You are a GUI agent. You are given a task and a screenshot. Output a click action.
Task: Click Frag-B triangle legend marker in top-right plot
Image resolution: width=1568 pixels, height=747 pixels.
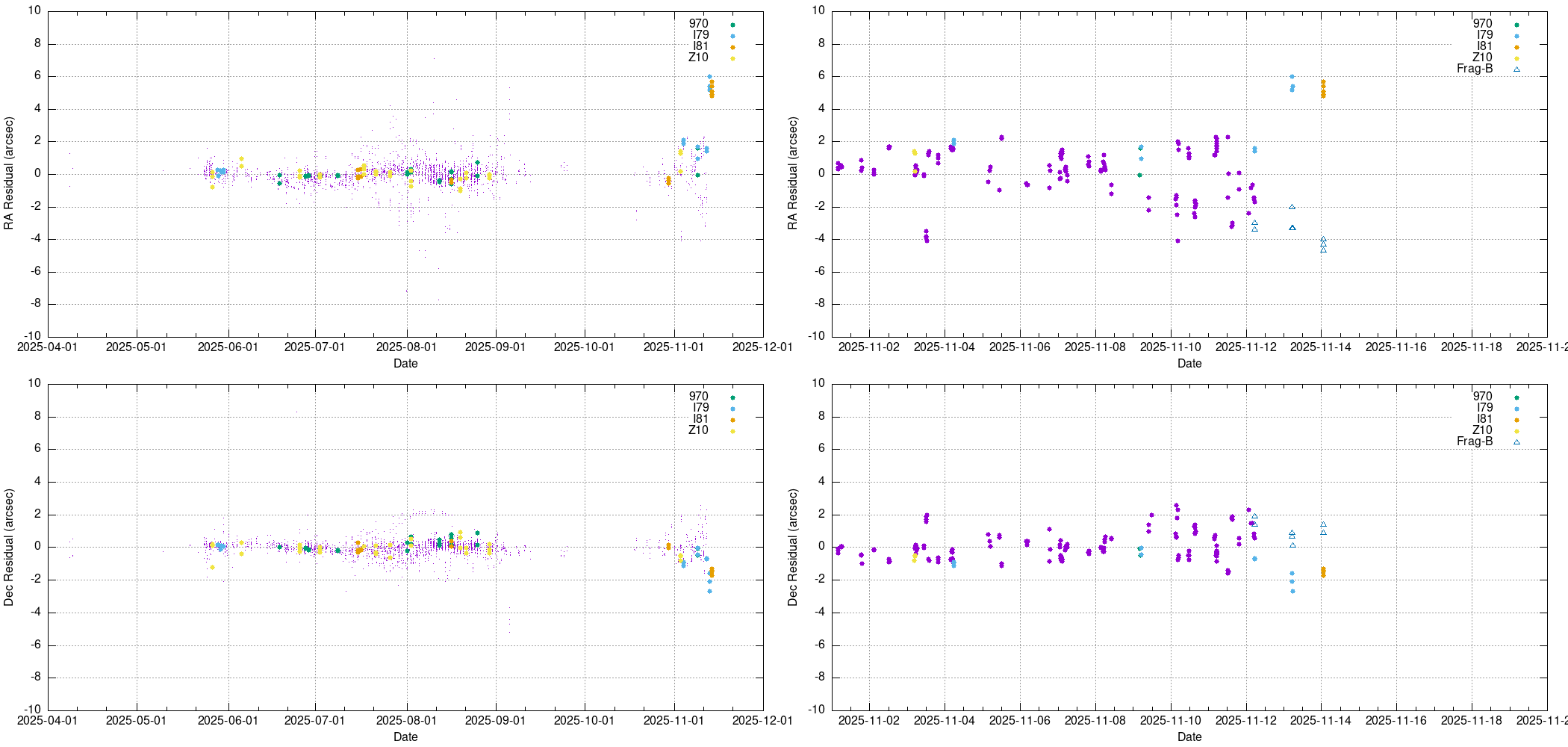click(1516, 69)
